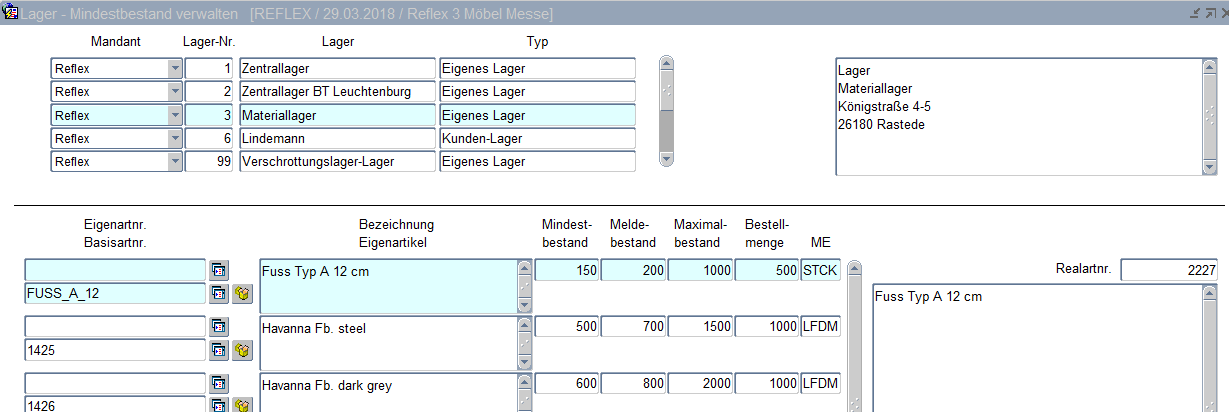Click down arrow of Lager address box scrollbar
Image resolution: width=1229 pixels, height=412 pixels.
1209,167
